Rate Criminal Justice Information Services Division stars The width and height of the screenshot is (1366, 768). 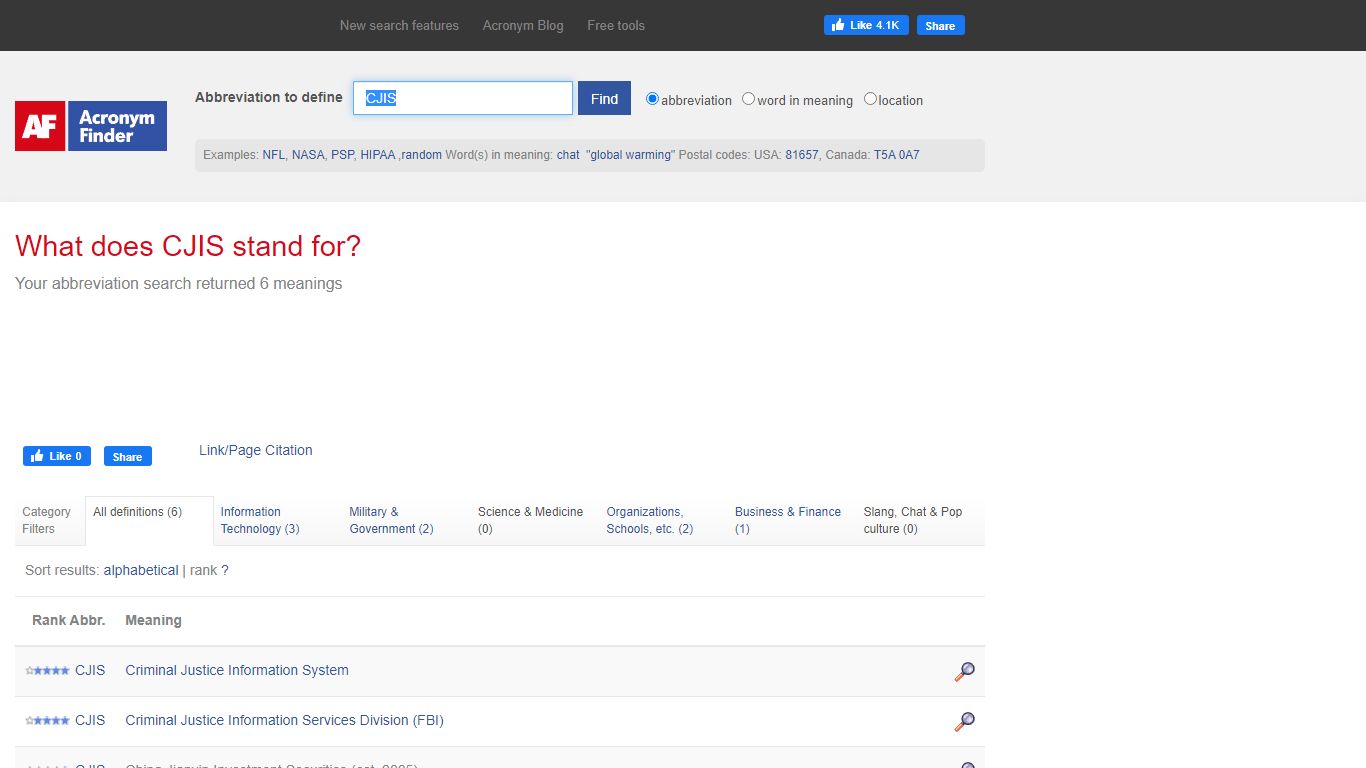click(47, 721)
